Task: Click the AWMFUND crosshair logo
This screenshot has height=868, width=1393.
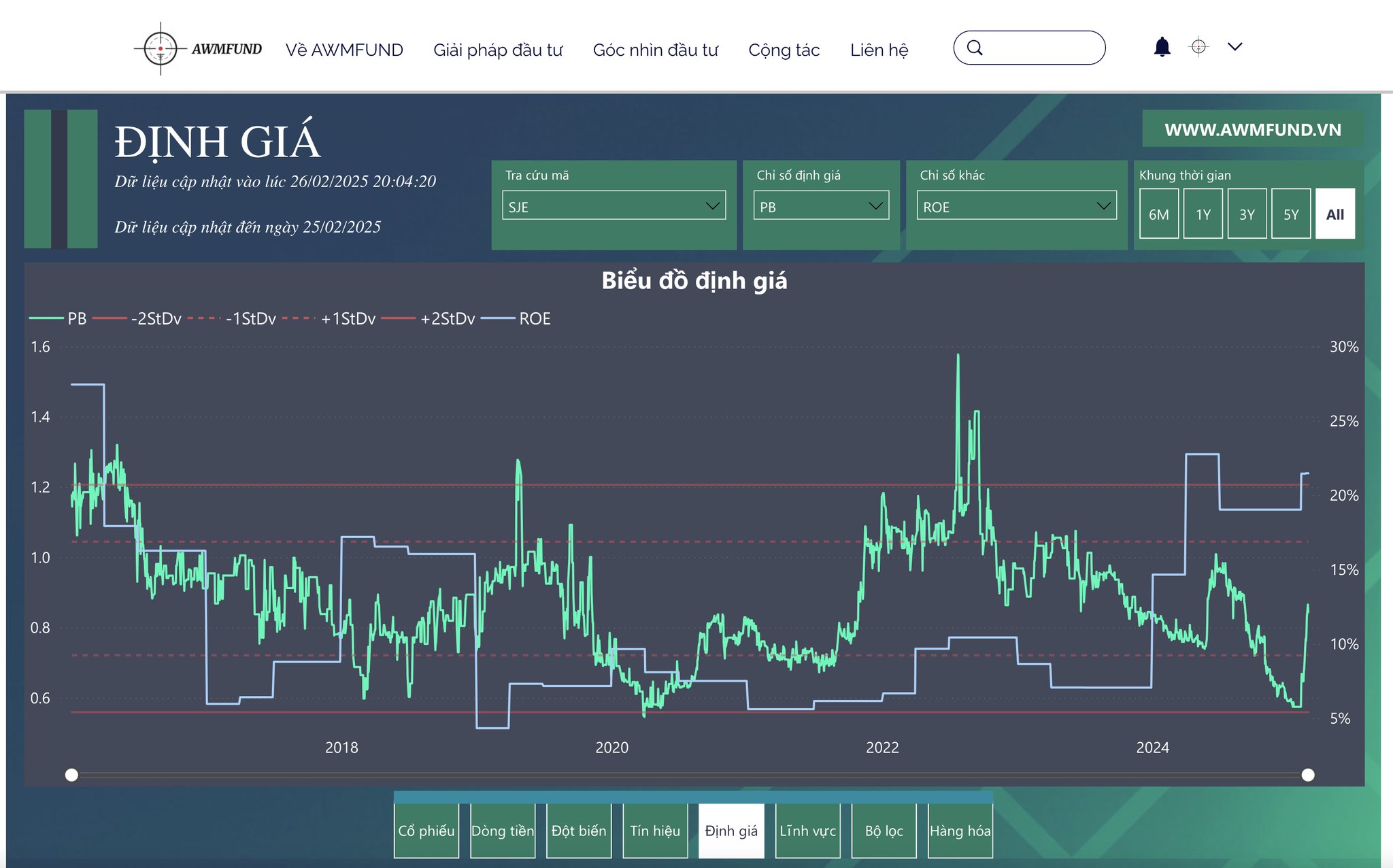Action: tap(161, 49)
